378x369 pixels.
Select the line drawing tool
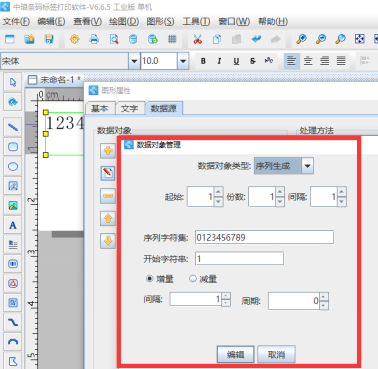click(x=13, y=127)
